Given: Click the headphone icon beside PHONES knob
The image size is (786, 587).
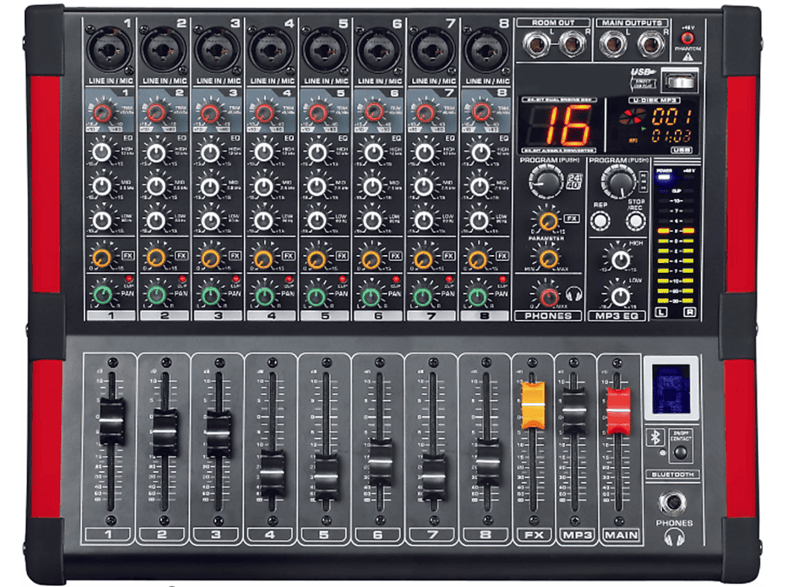Looking at the screenshot, I should 574,294.
